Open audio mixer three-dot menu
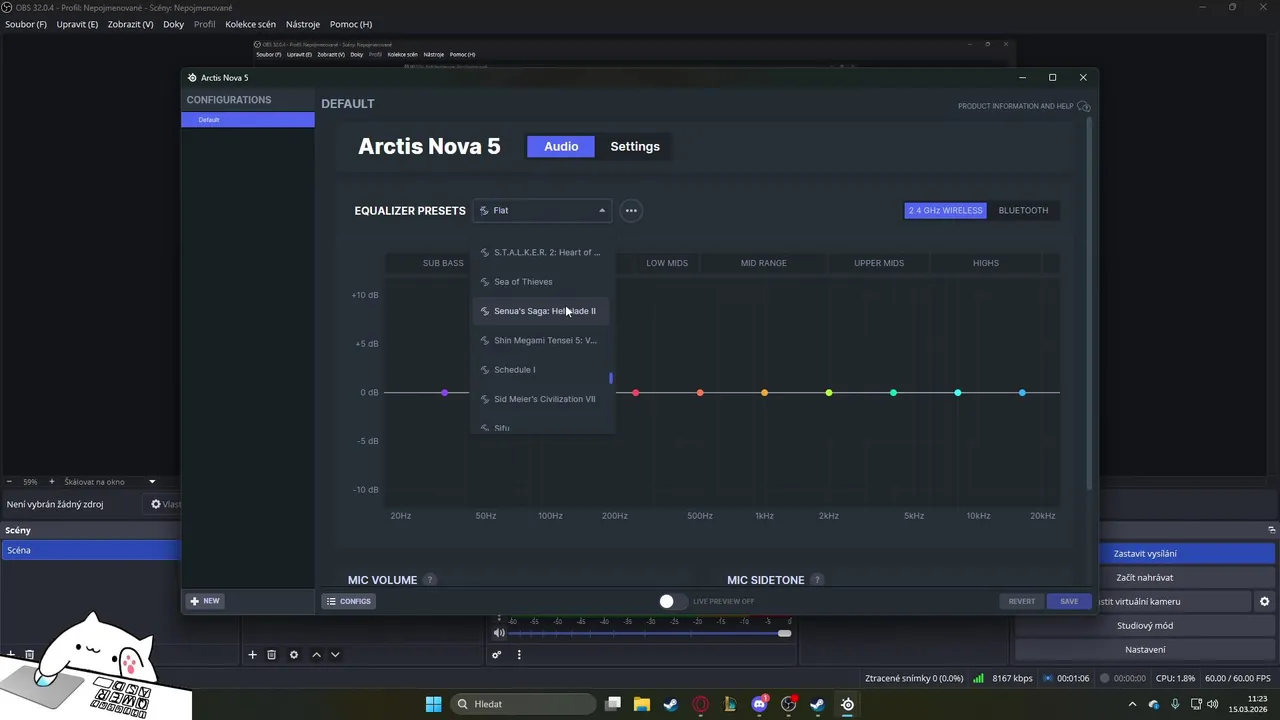Viewport: 1280px width, 720px height. coord(519,655)
